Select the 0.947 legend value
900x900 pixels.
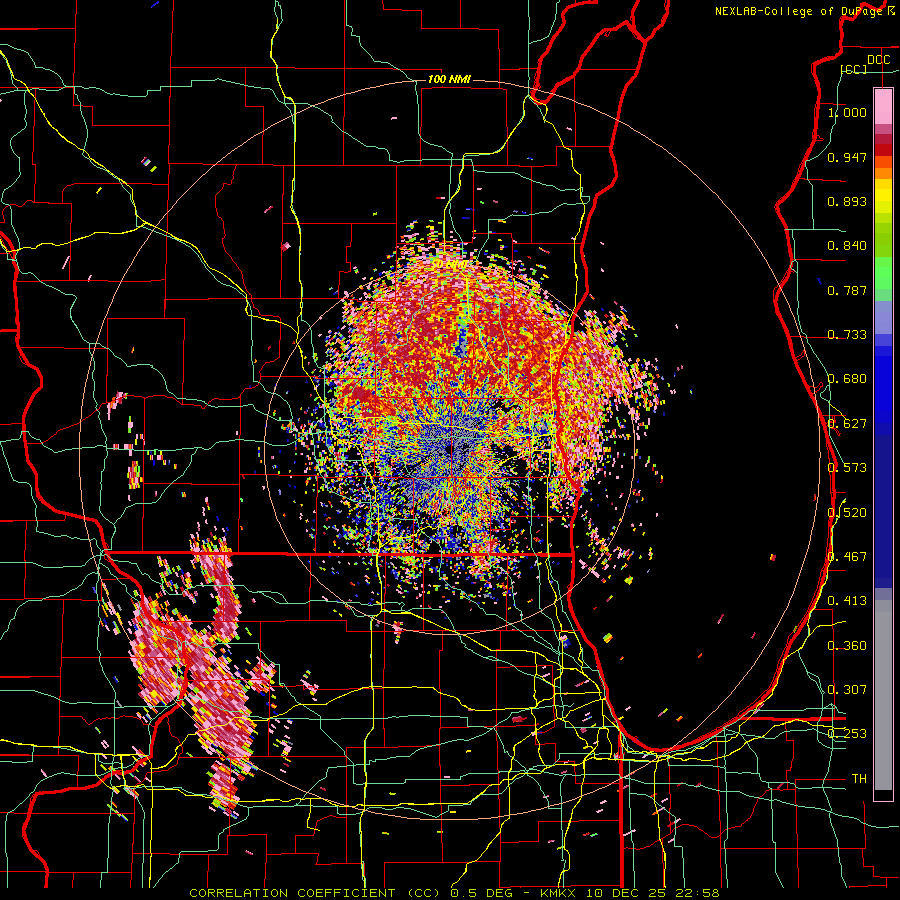coord(847,157)
